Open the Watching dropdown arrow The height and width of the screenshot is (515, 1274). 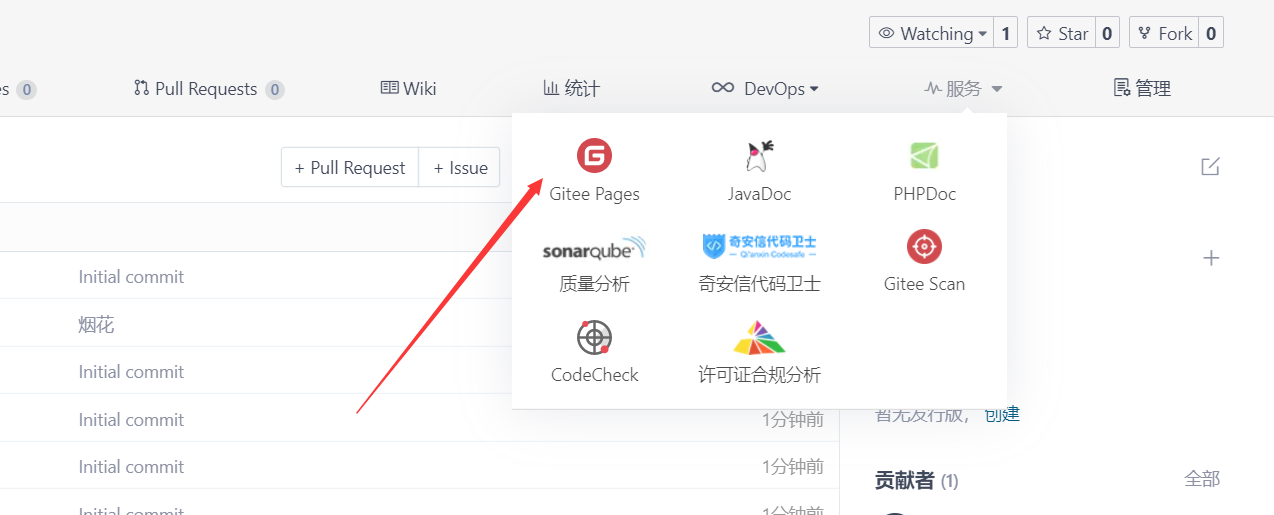pos(983,34)
